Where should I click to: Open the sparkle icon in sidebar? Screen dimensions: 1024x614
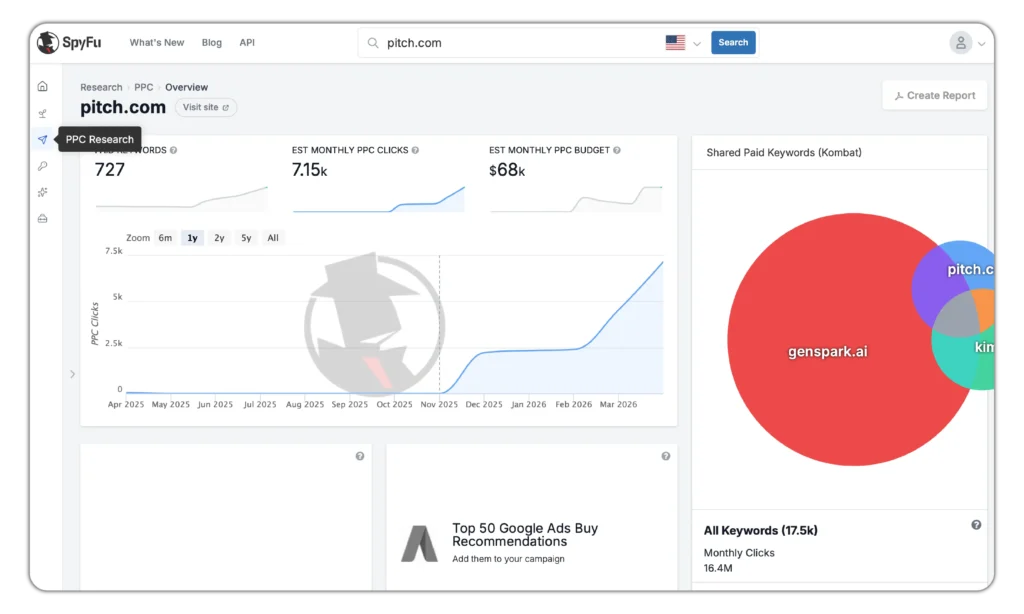coord(42,192)
